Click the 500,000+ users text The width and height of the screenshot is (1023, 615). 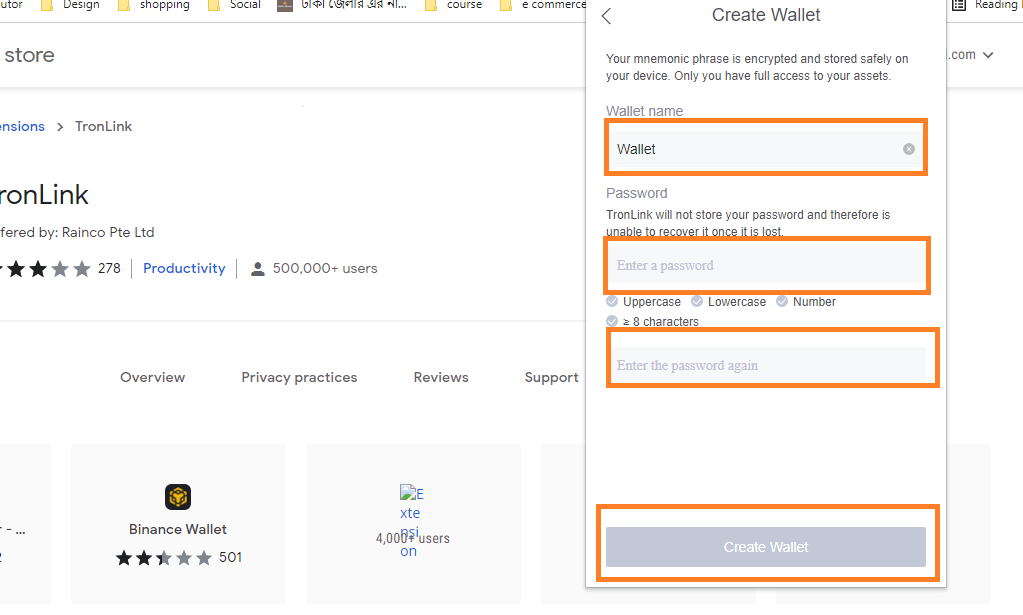(325, 269)
